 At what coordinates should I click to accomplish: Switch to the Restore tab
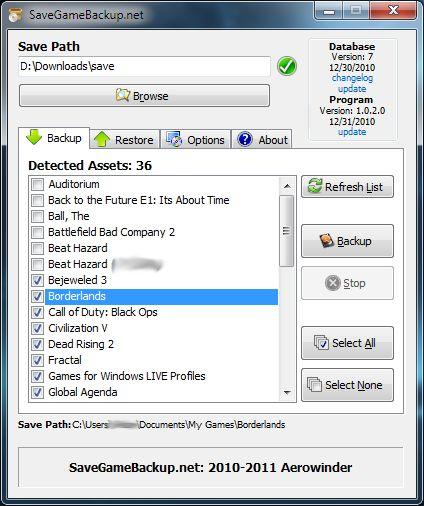coord(125,139)
